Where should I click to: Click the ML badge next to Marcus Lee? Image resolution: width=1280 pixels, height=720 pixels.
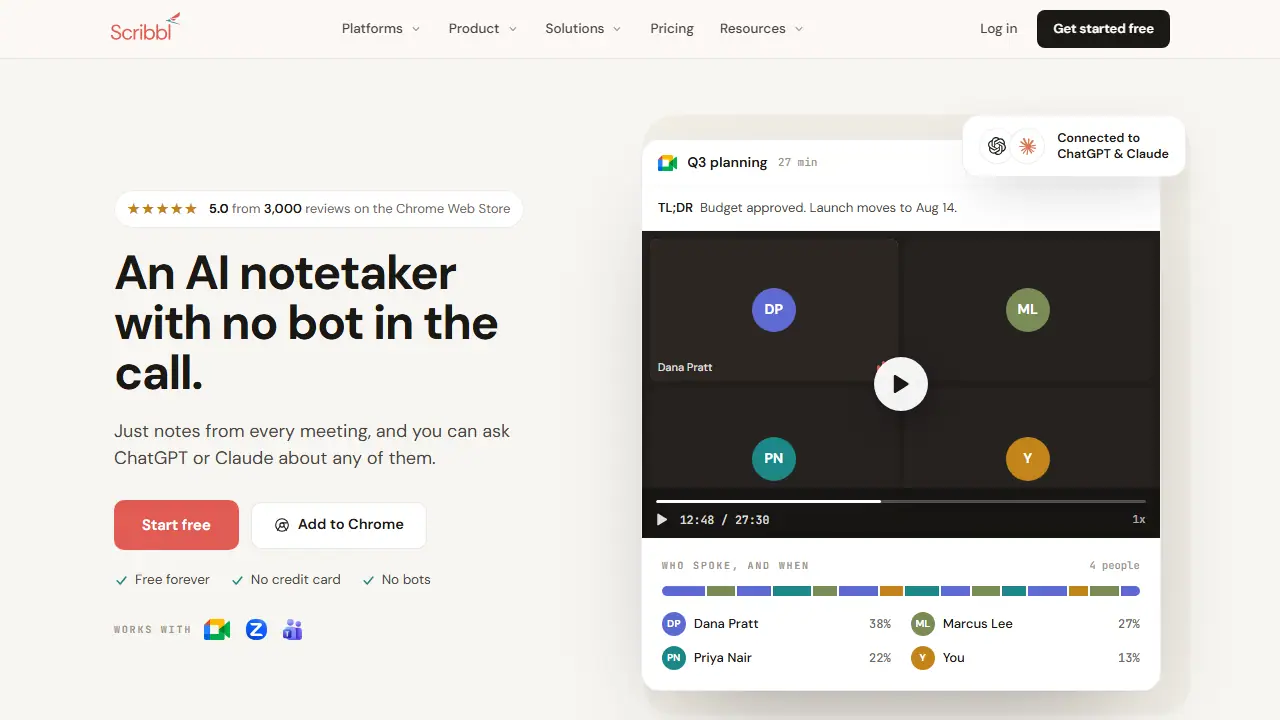[x=923, y=624]
